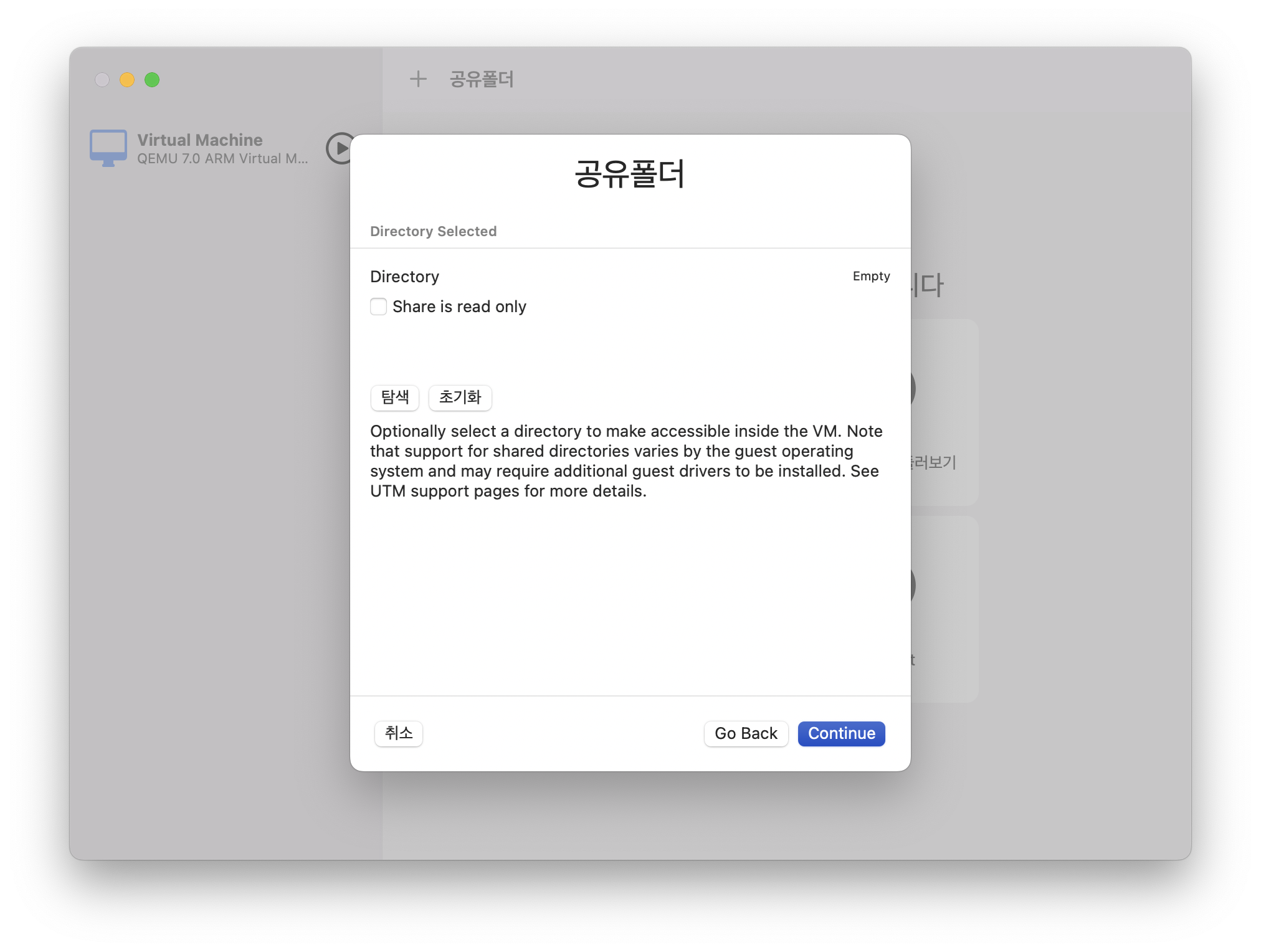1261x952 pixels.
Task: Click the Empty directory value text
Action: pyautogui.click(x=871, y=276)
